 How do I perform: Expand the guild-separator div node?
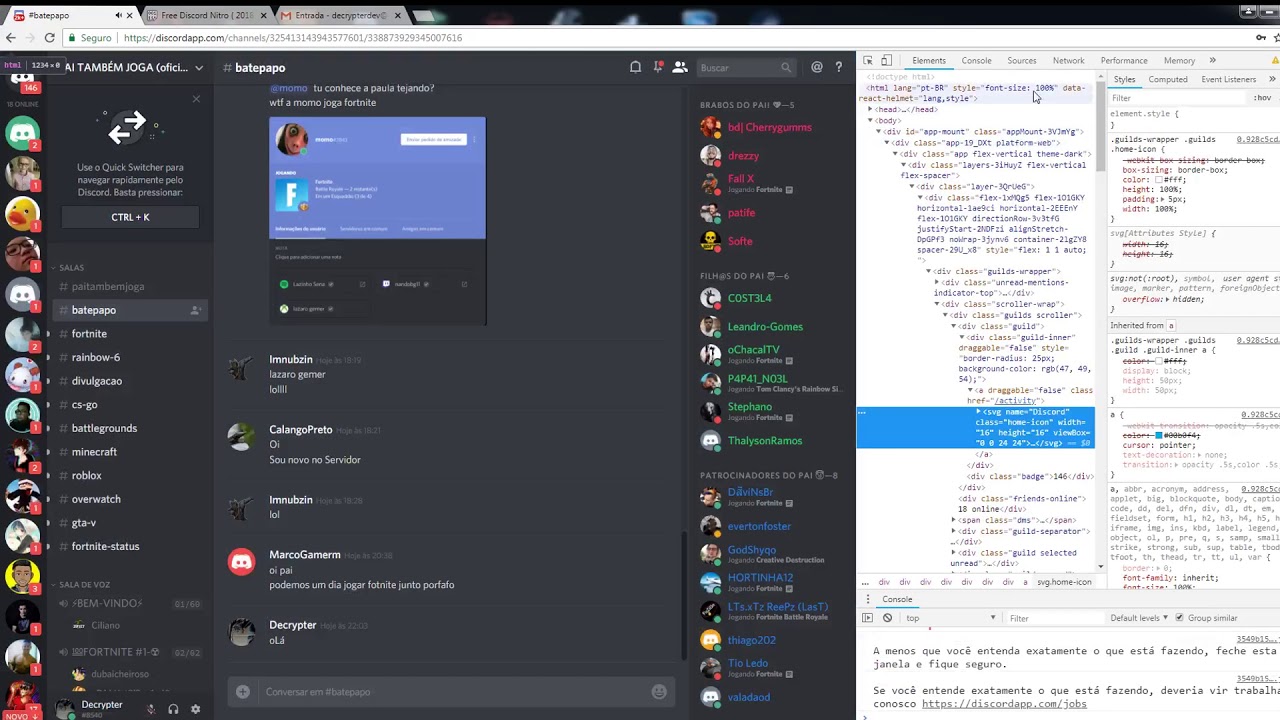click(953, 531)
